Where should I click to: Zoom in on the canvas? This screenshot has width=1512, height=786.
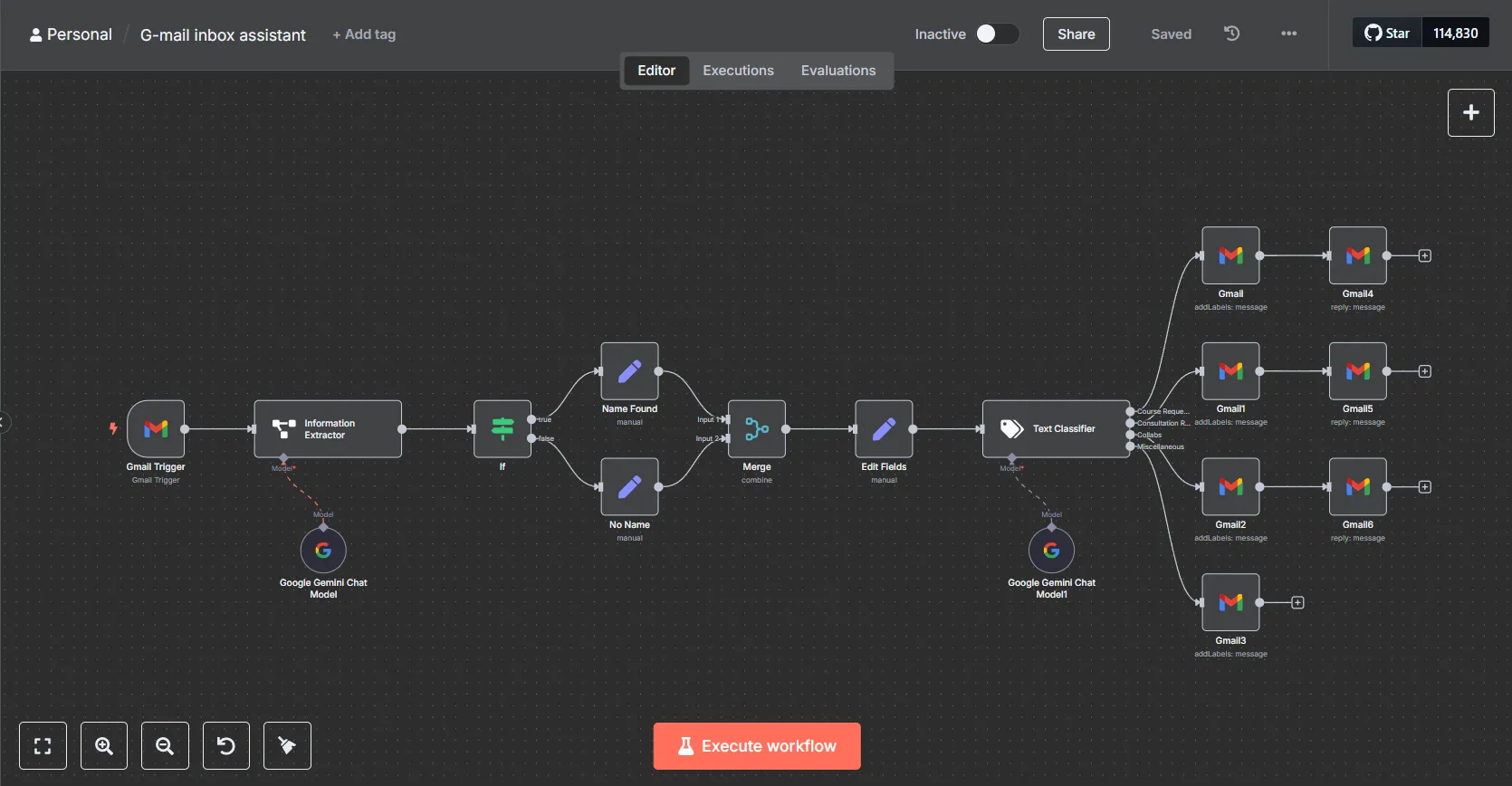[x=104, y=745]
